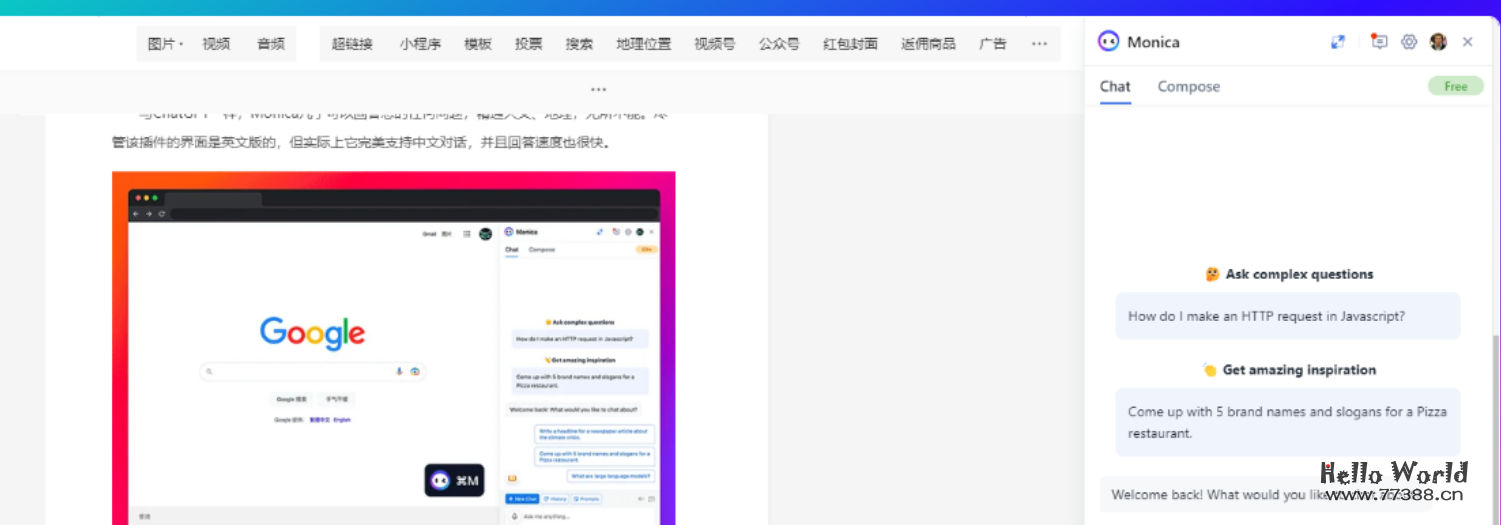Select 音频 in the editor toolbar
The width and height of the screenshot is (1501, 525).
click(x=271, y=44)
